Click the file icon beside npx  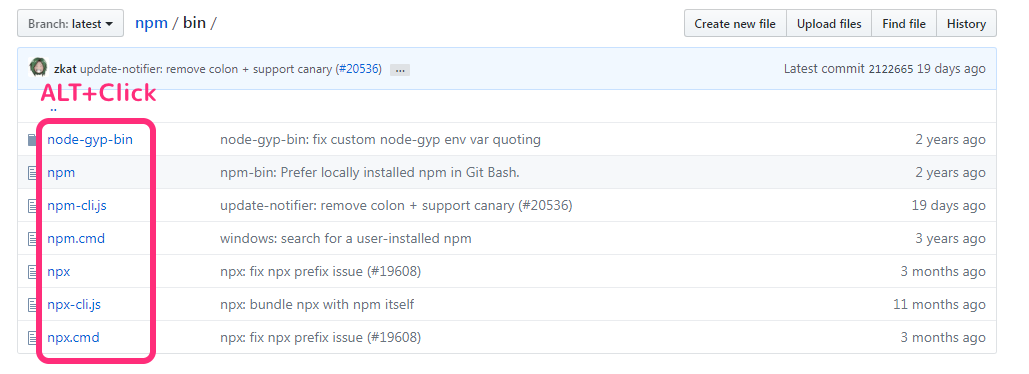point(33,272)
